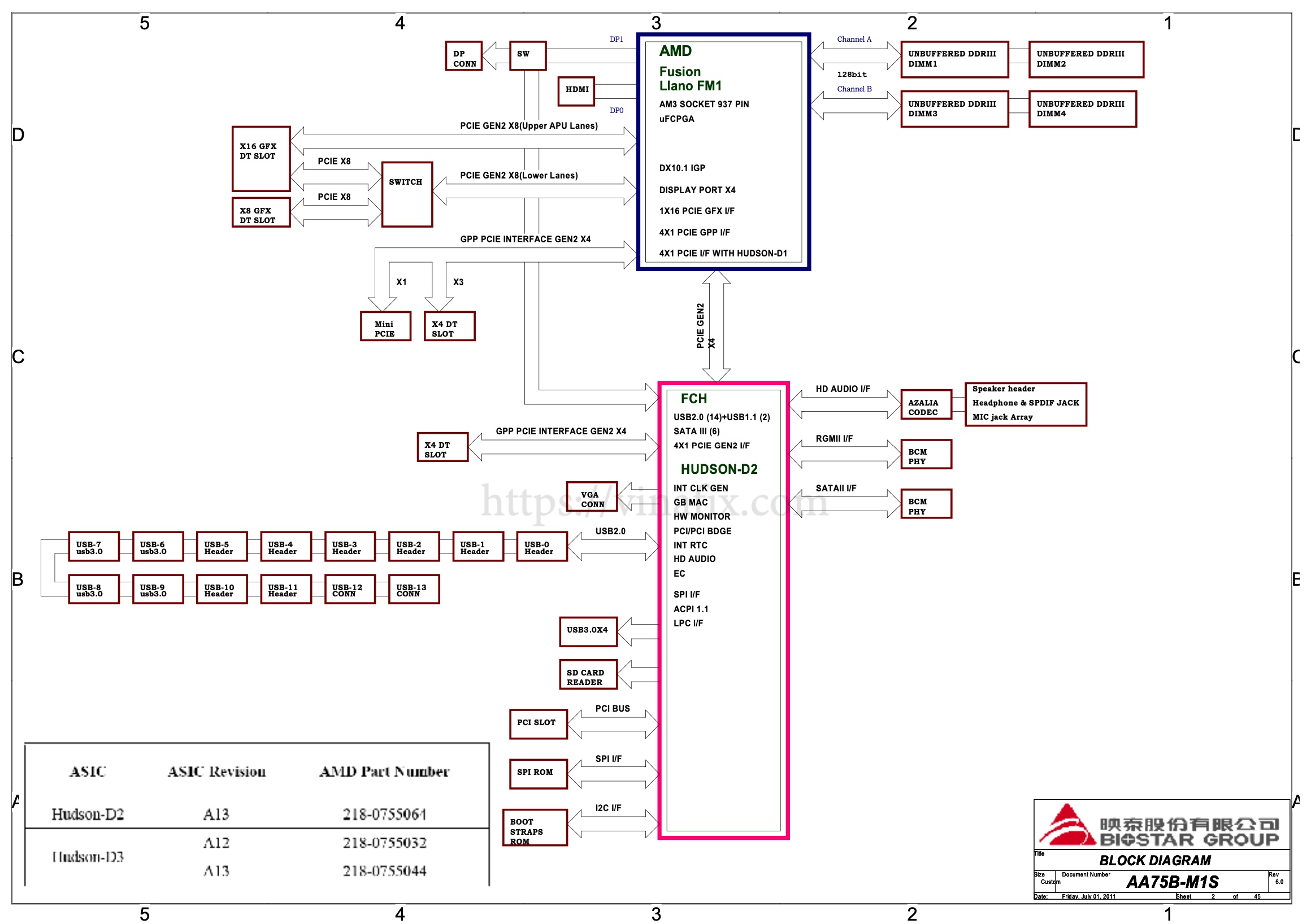
Task: Select the 'AMD Part Number' column header
Action: [384, 772]
